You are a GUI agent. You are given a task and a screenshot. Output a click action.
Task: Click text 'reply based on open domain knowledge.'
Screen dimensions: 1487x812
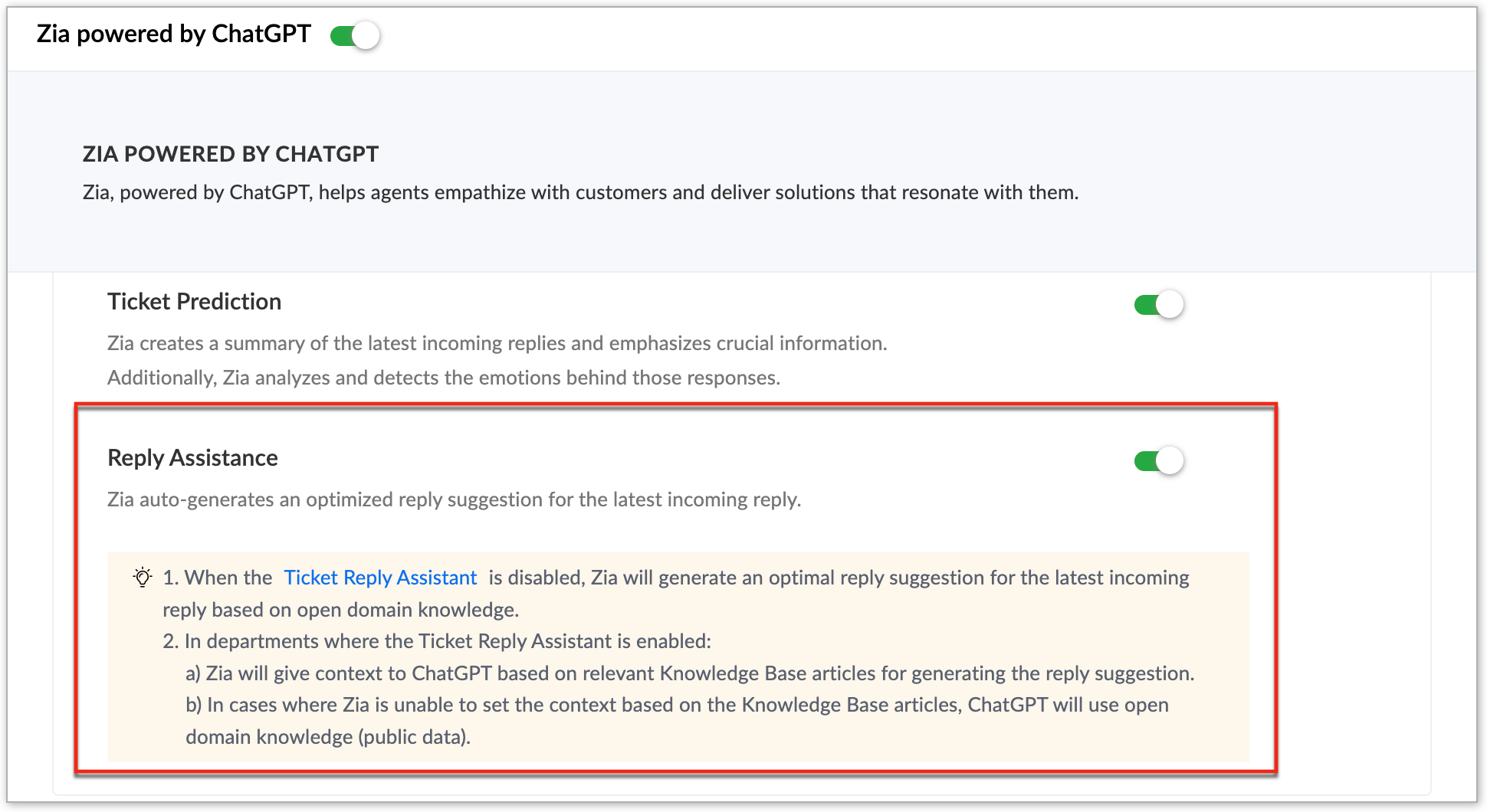(x=341, y=610)
